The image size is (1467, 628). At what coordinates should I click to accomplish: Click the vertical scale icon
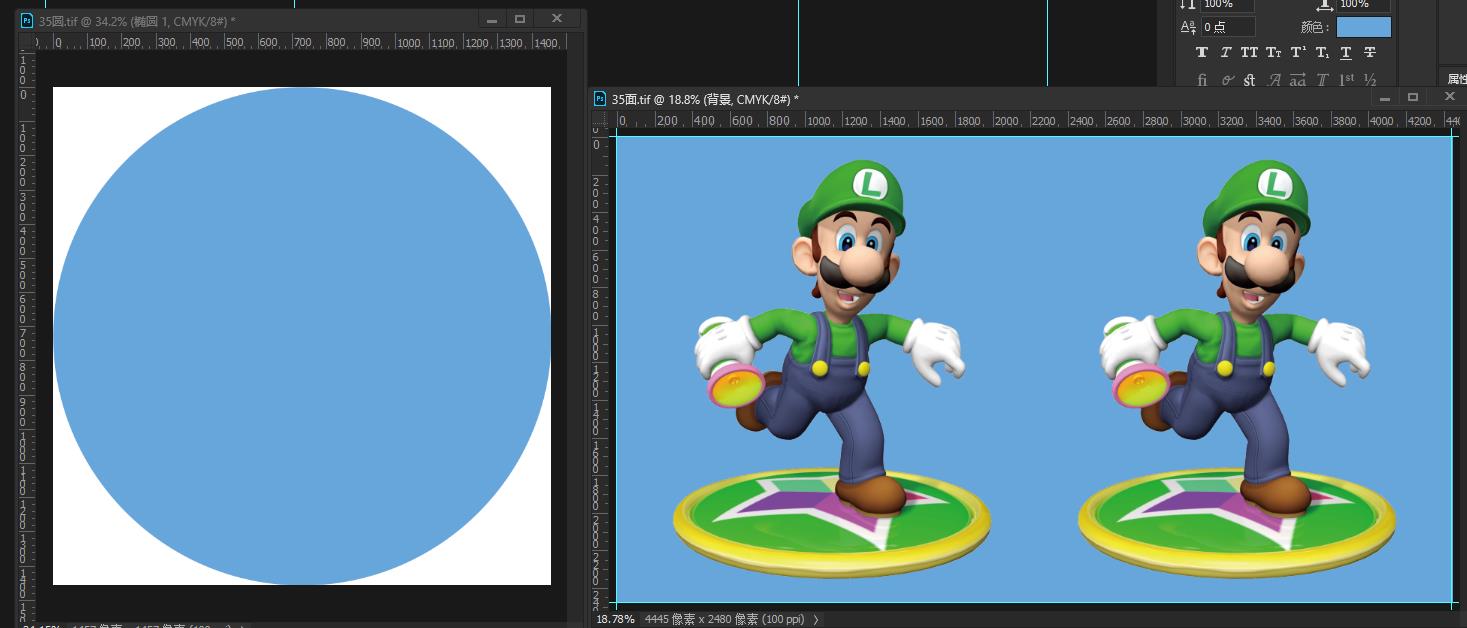pos(1188,4)
